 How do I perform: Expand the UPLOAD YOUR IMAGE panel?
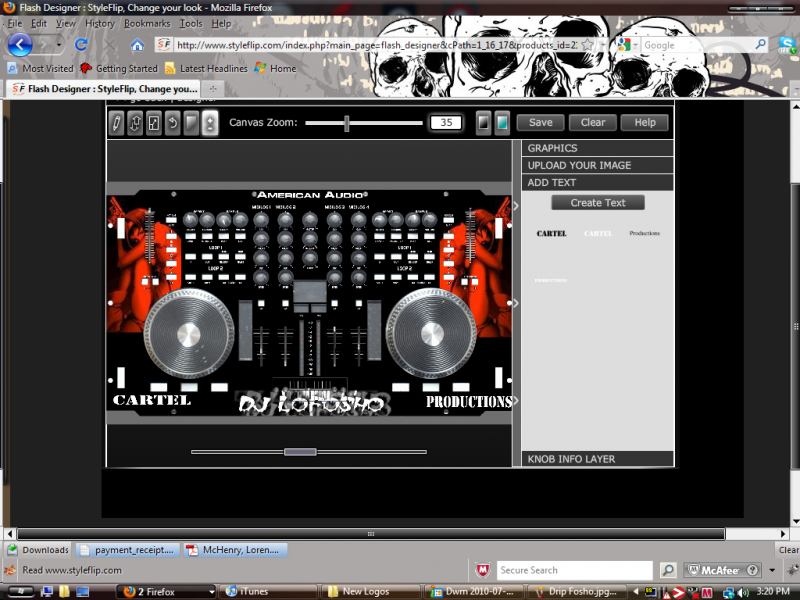click(597, 165)
